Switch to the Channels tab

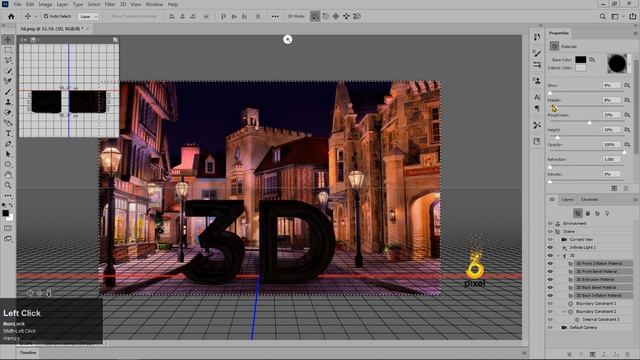point(589,200)
